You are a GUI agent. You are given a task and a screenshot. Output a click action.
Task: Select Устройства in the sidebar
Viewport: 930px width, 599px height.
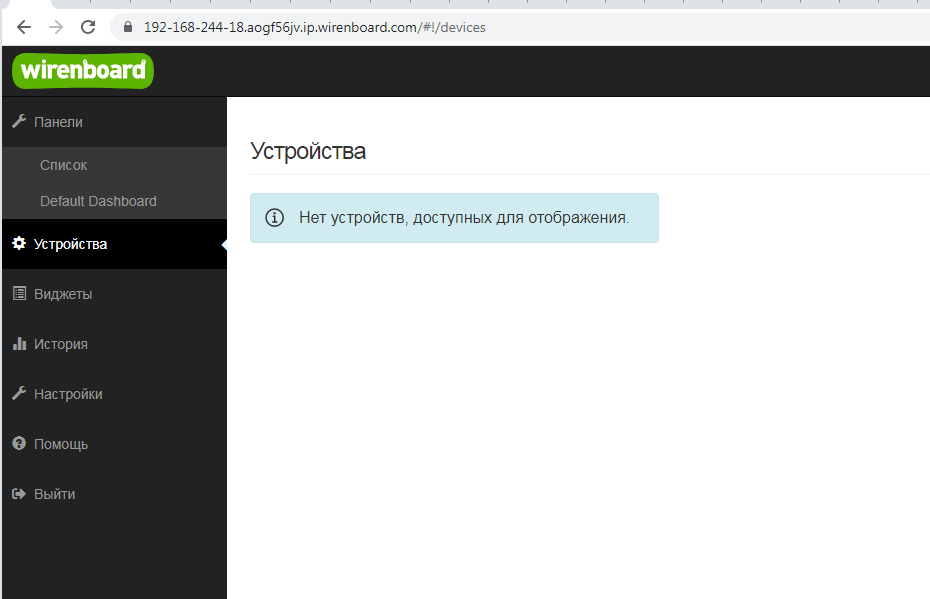(70, 244)
